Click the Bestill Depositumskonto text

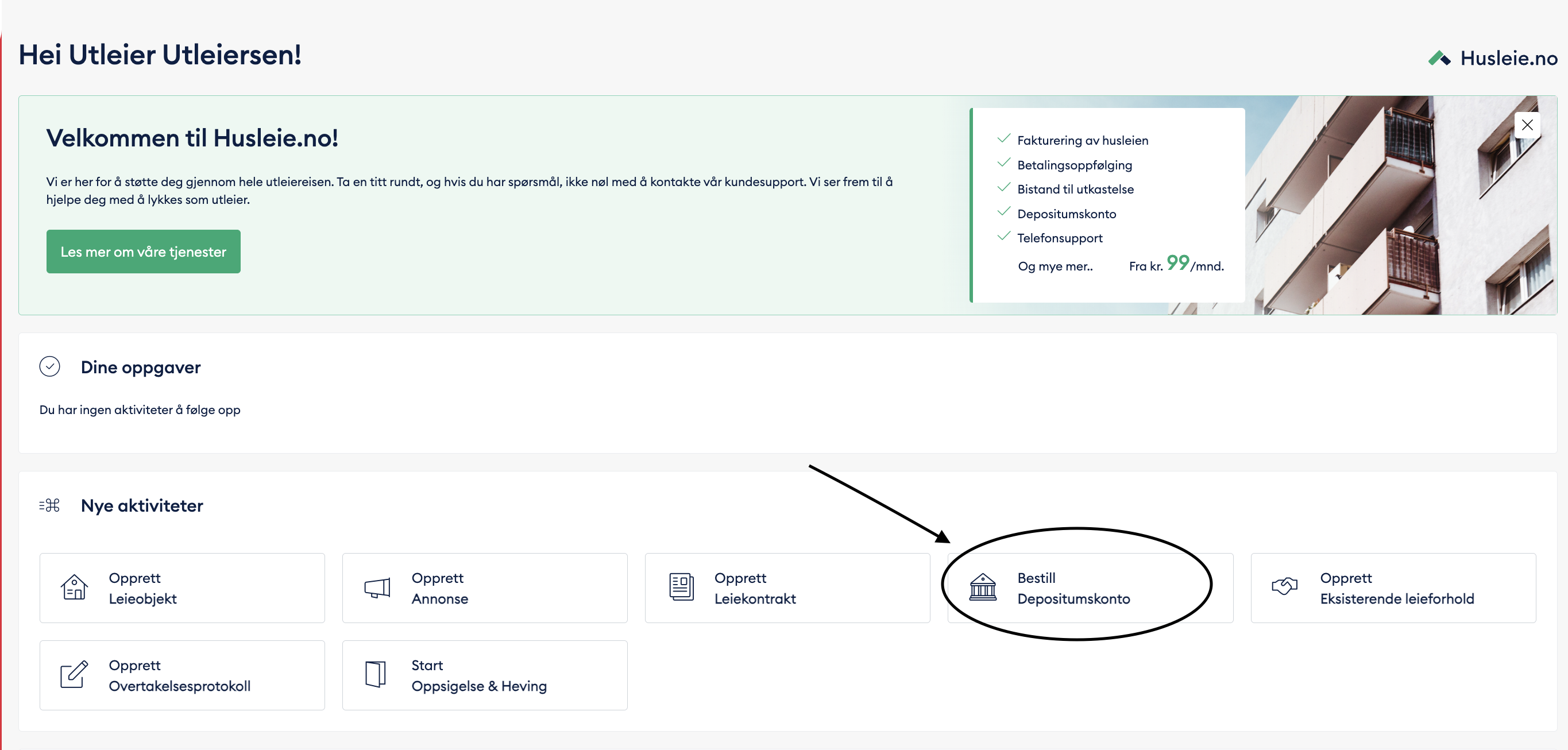click(x=1073, y=588)
